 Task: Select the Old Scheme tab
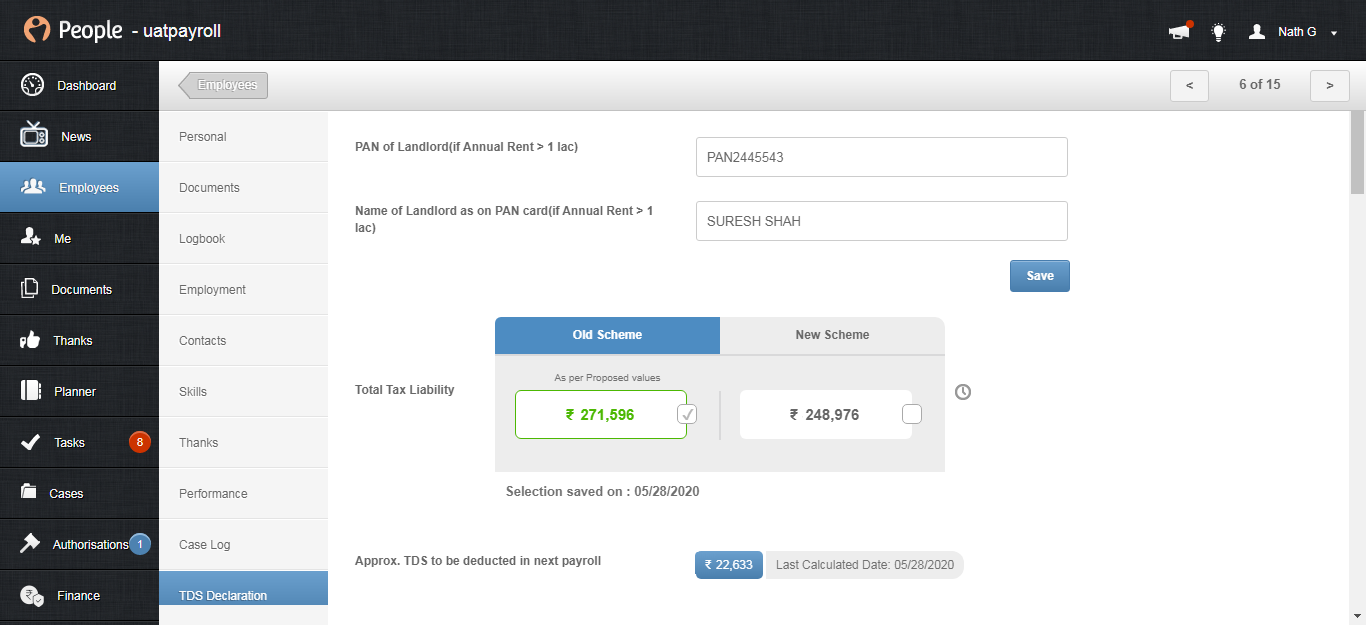pyautogui.click(x=607, y=335)
